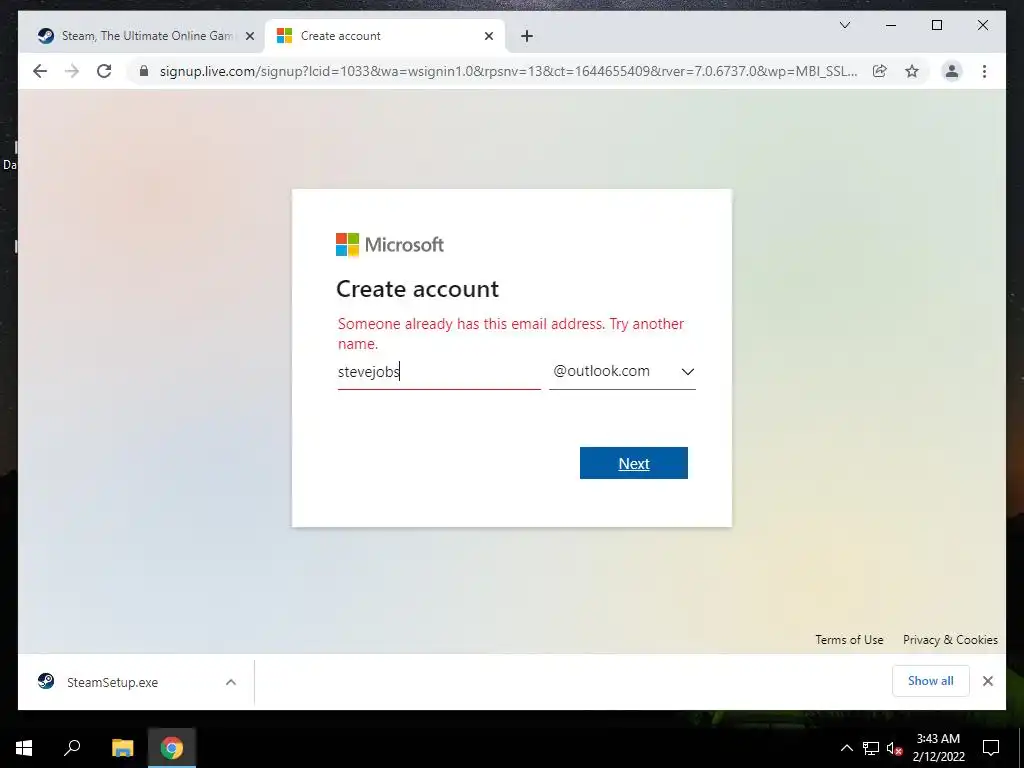
Task: Close the downloads bar
Action: [x=987, y=681]
